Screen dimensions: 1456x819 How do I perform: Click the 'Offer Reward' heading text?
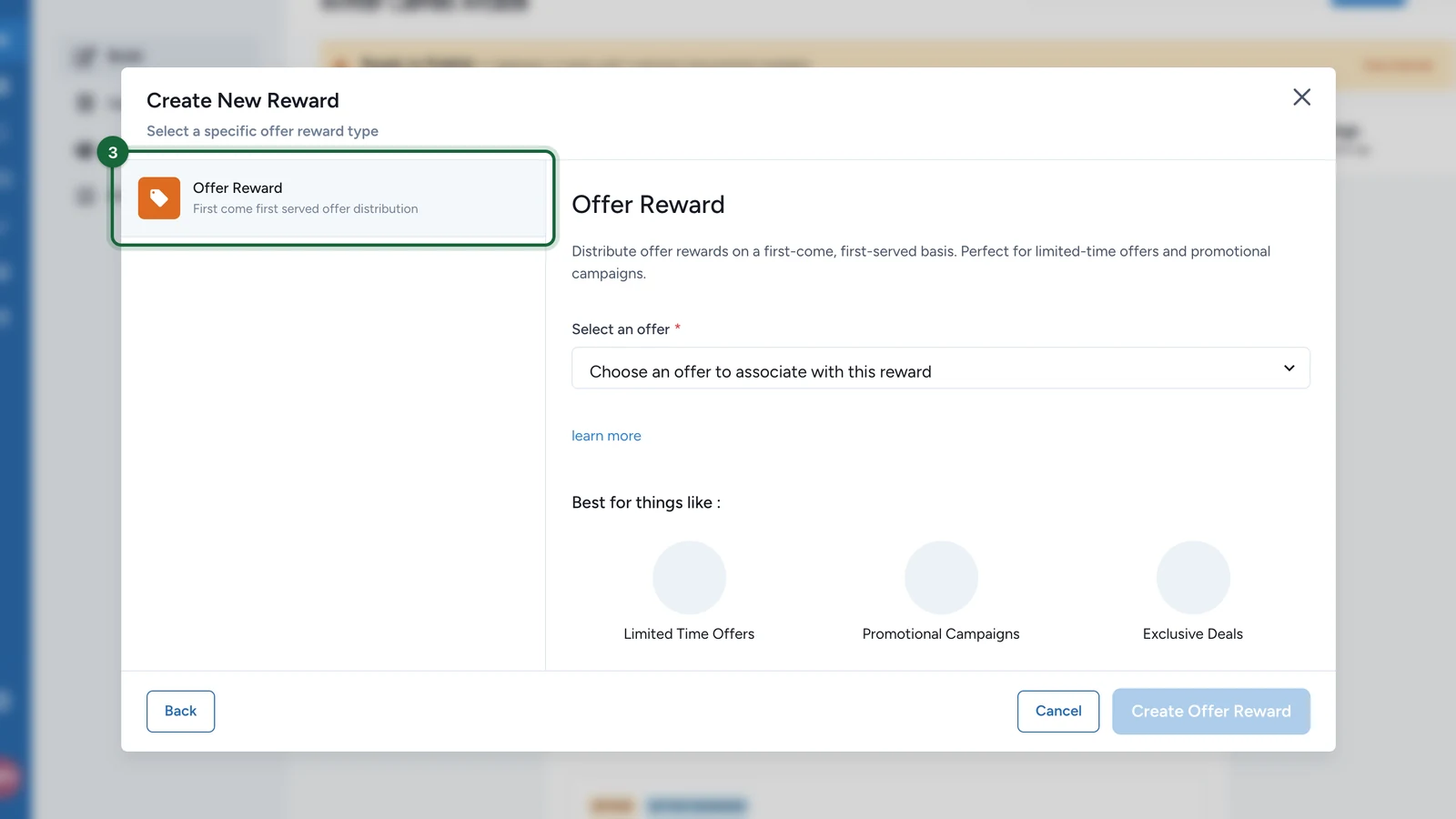click(648, 205)
